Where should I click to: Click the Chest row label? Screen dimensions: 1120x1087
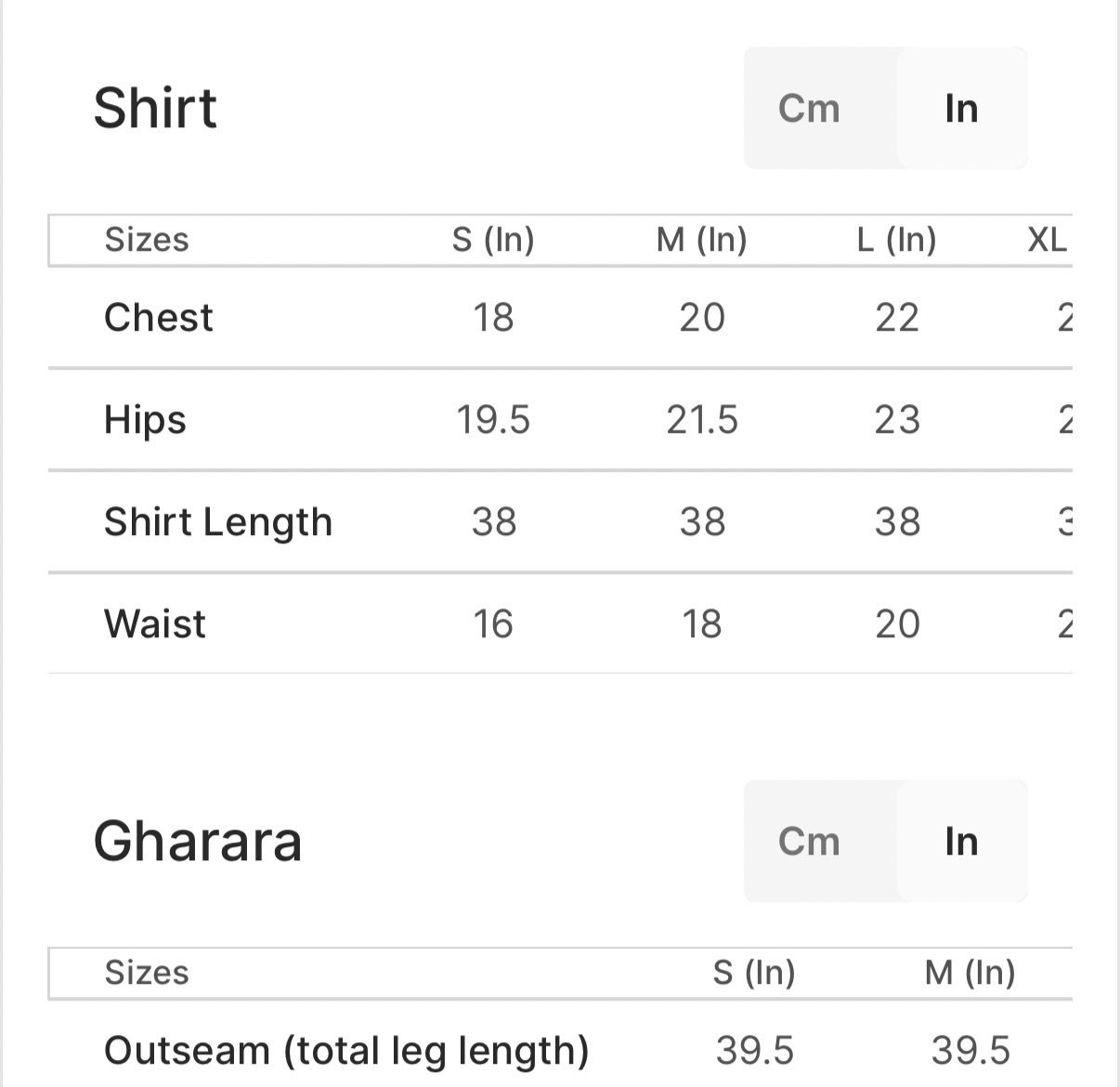pos(159,318)
